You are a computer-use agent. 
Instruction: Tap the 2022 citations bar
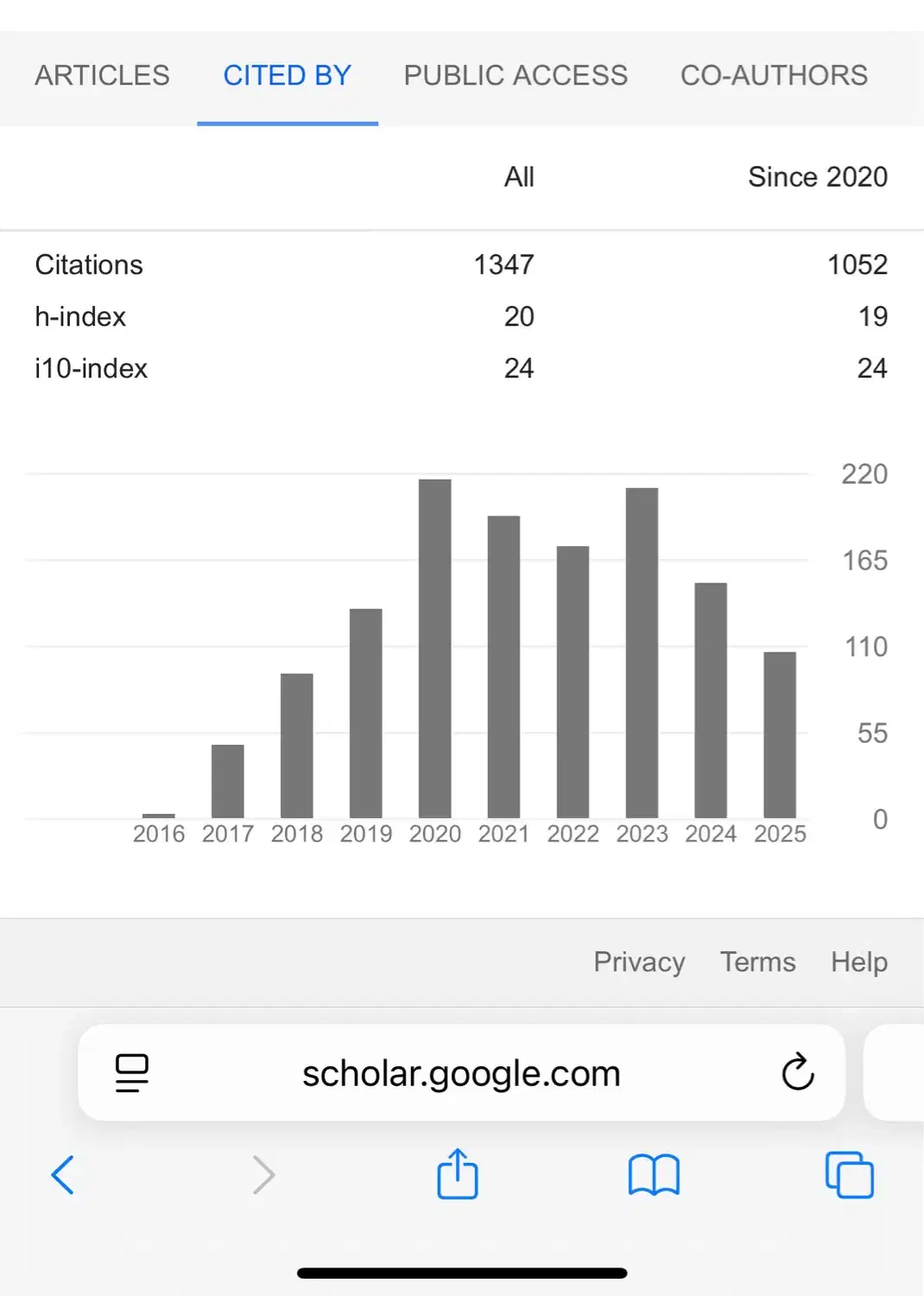(x=573, y=682)
